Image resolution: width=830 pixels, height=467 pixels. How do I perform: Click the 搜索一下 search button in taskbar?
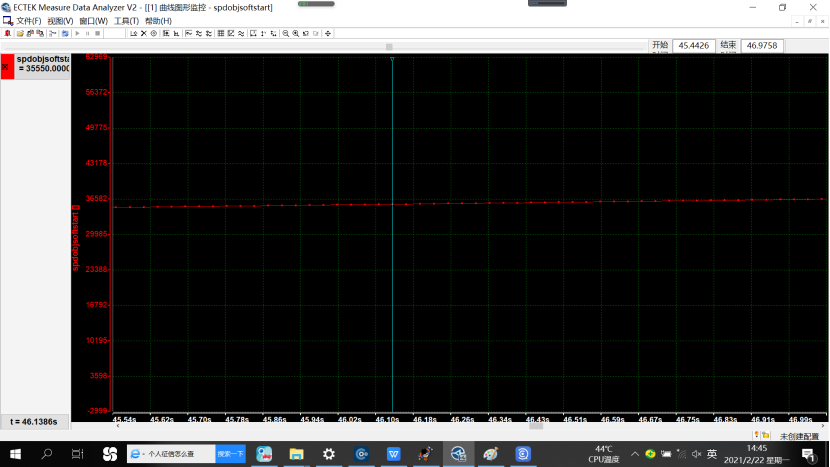(230, 454)
